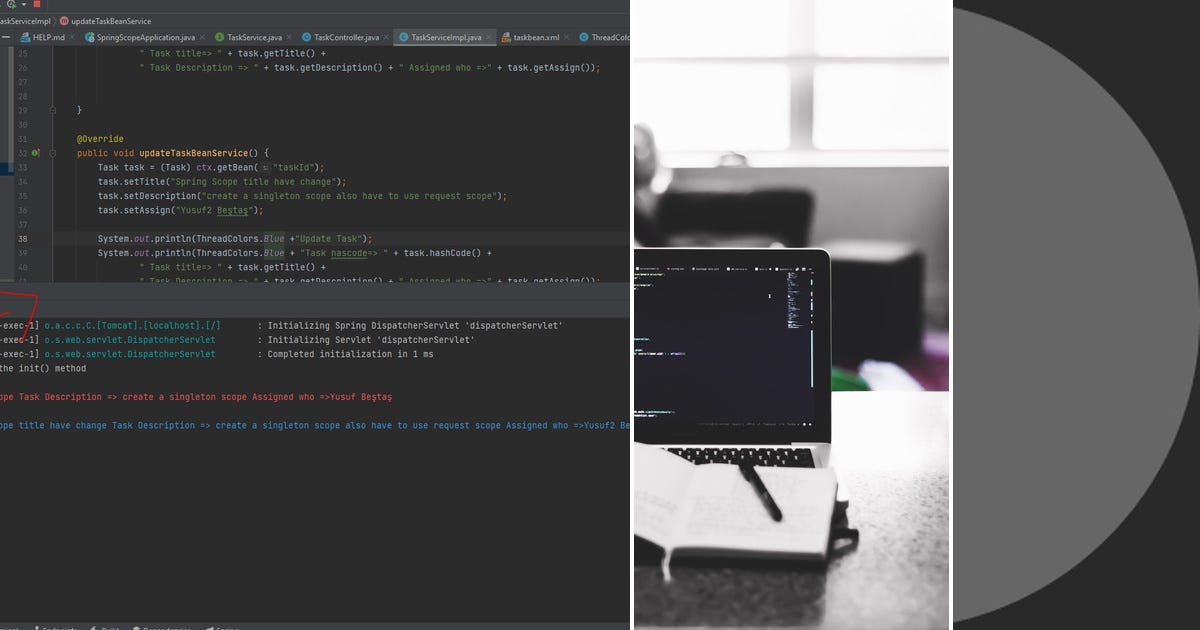Close the TaskServiceImpl.java editor tab

click(x=487, y=37)
